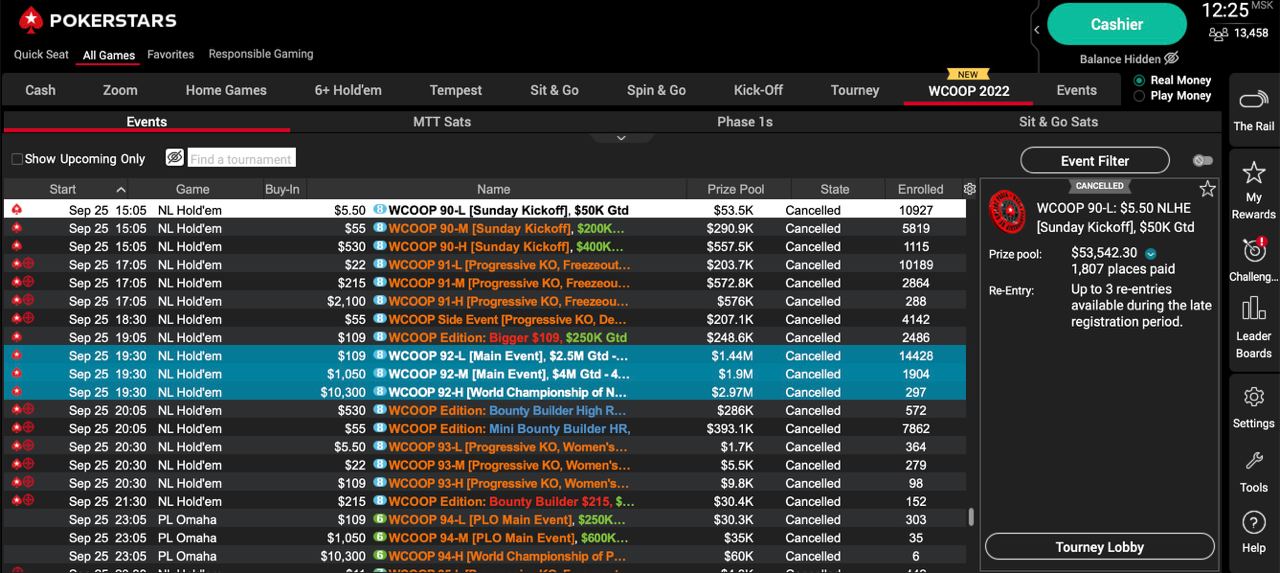This screenshot has height=573, width=1280.
Task: Click KO target icon on WCOOP 93-L row
Action: (x=28, y=447)
